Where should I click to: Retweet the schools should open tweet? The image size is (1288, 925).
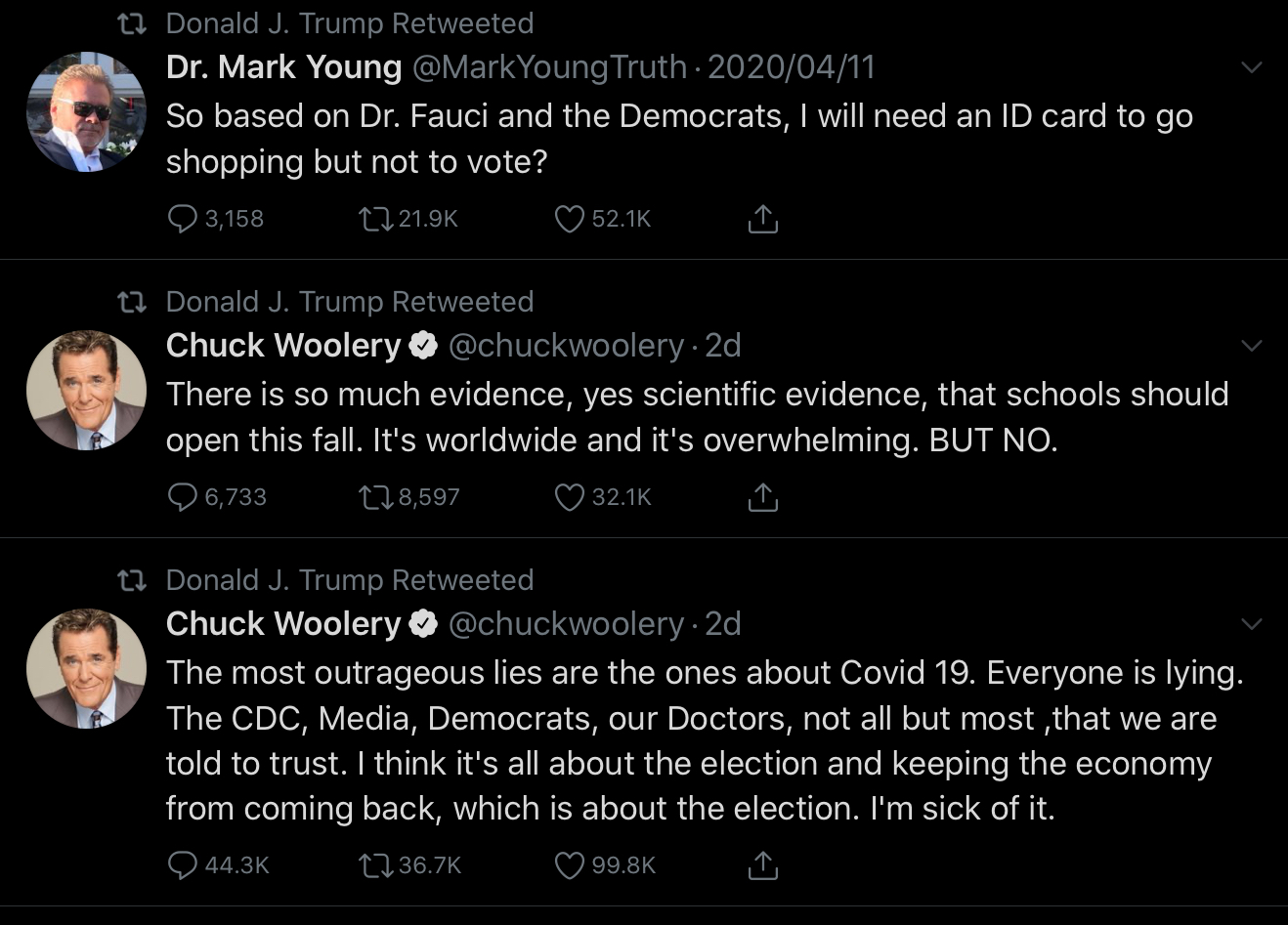(x=374, y=497)
